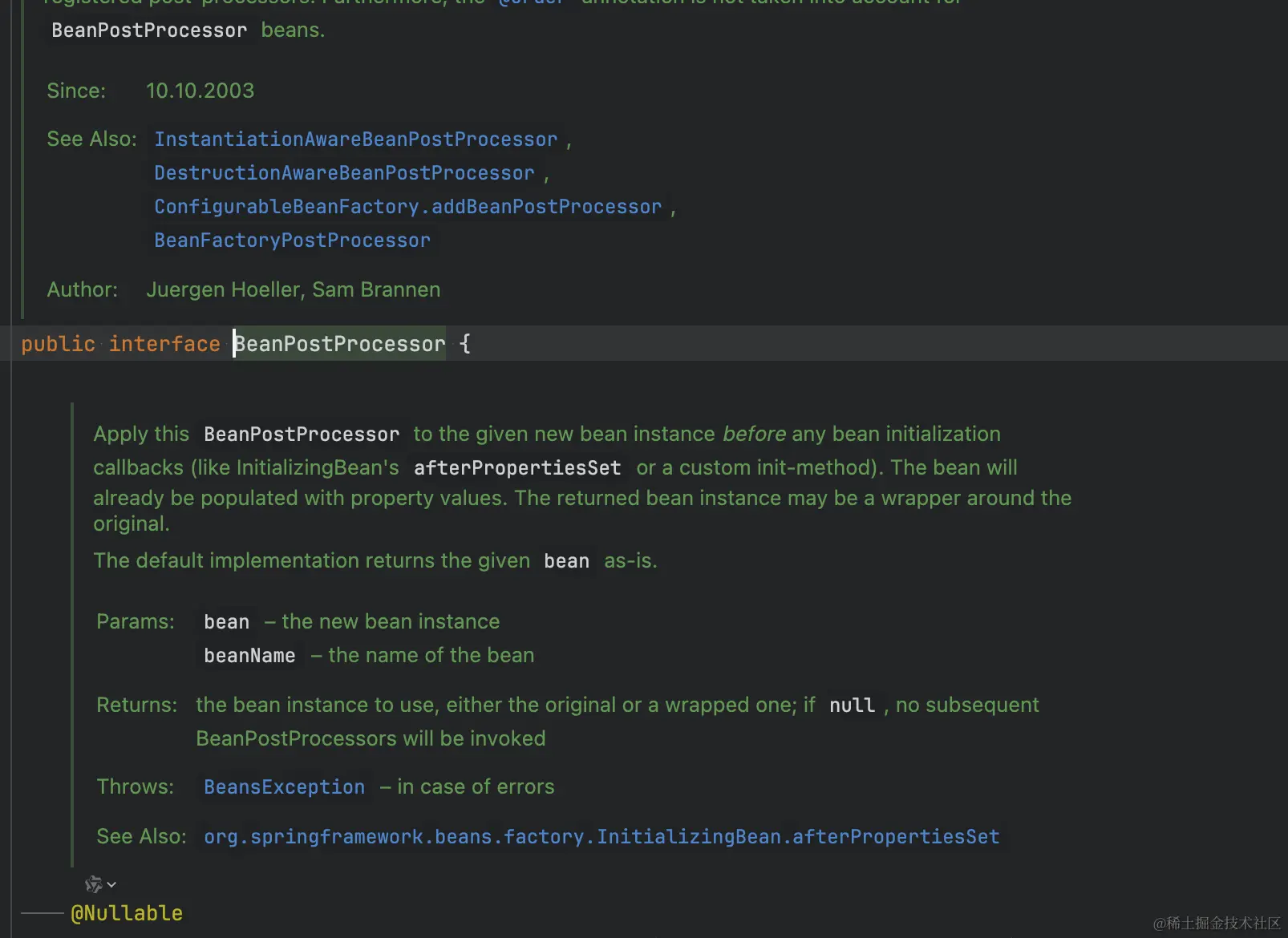The width and height of the screenshot is (1288, 938).
Task: Click the interface keyword
Action: click(x=164, y=344)
